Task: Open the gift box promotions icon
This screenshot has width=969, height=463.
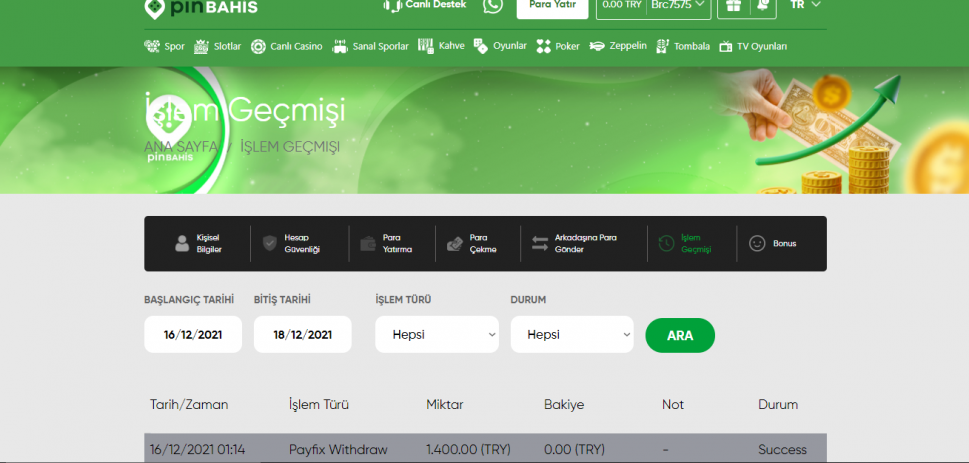Action: [x=734, y=6]
